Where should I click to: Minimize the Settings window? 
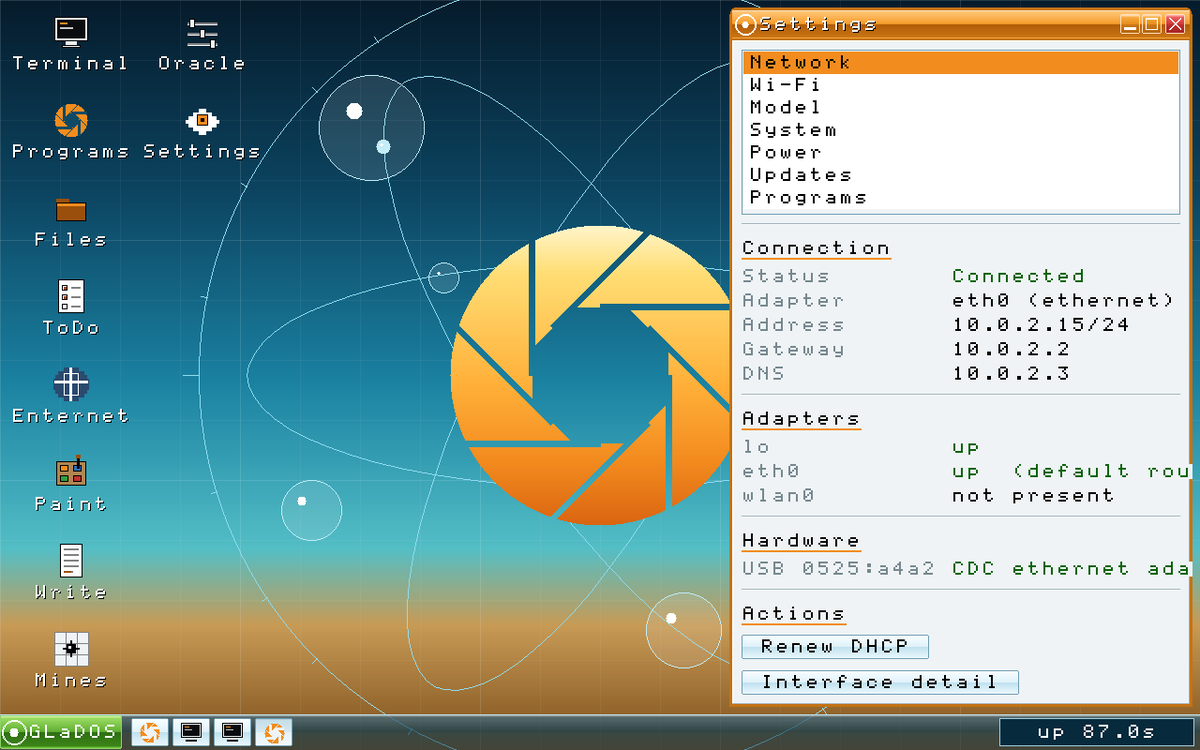[1130, 24]
